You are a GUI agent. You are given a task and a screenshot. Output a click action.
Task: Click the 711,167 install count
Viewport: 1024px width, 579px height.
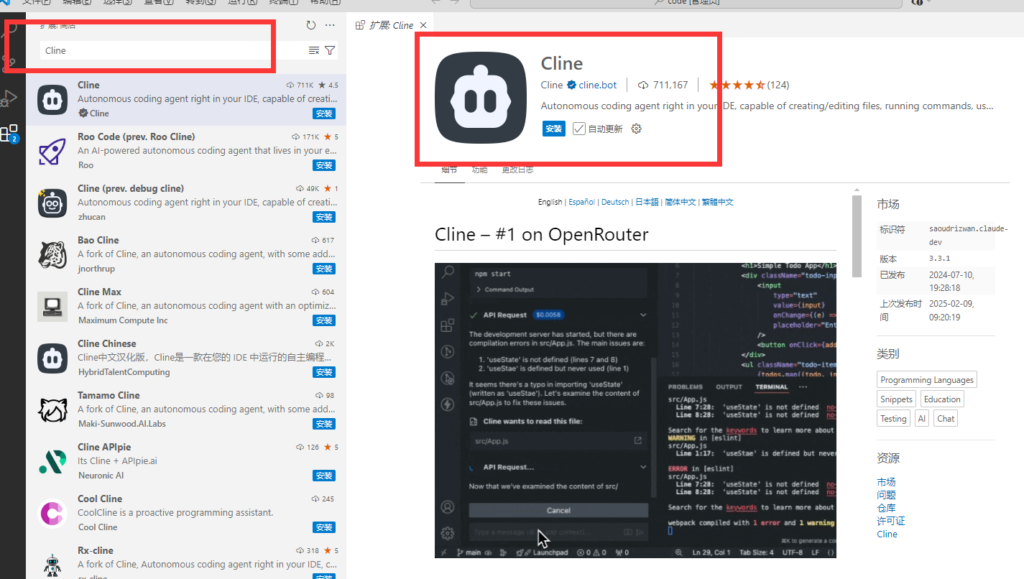[x=663, y=85]
